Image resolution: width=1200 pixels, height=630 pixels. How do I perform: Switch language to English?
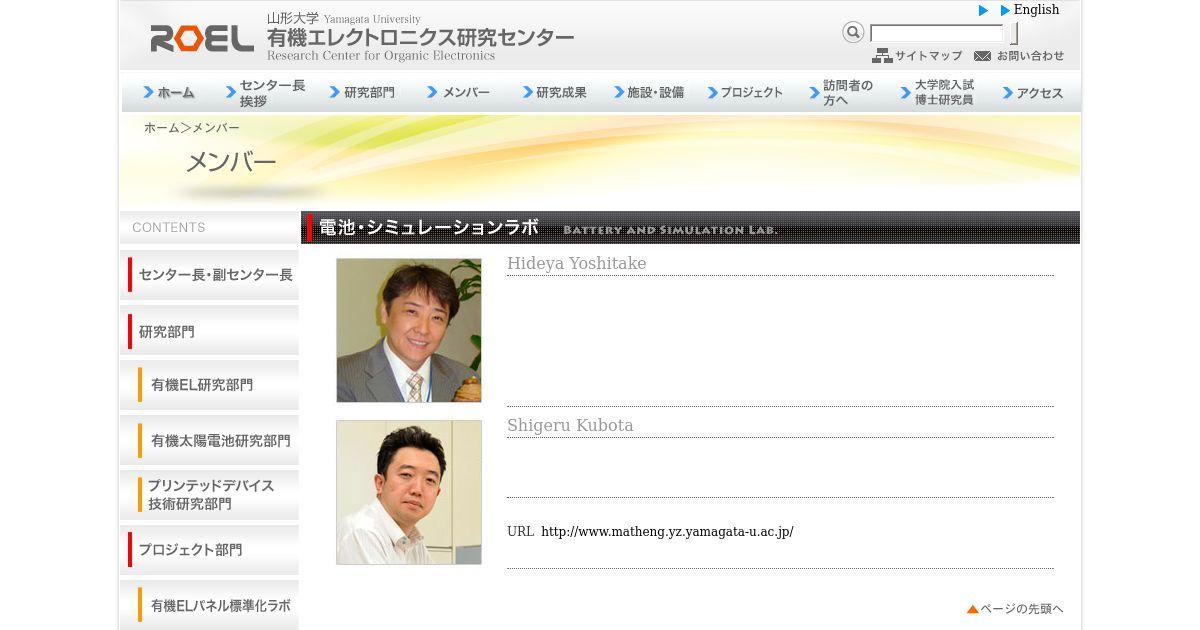(x=1036, y=10)
